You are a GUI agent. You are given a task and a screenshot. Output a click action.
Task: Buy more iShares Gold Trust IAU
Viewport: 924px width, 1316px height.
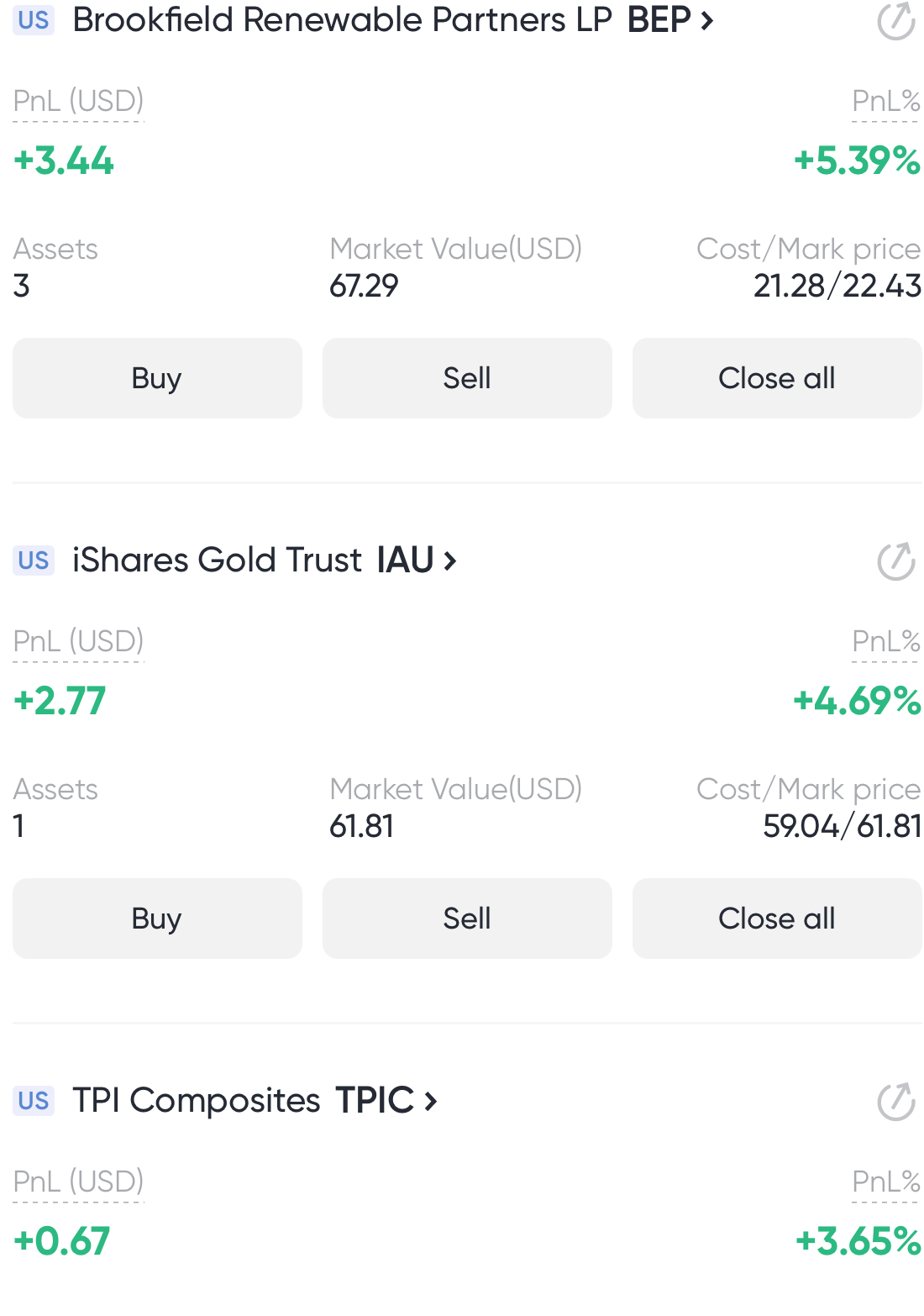pos(157,919)
